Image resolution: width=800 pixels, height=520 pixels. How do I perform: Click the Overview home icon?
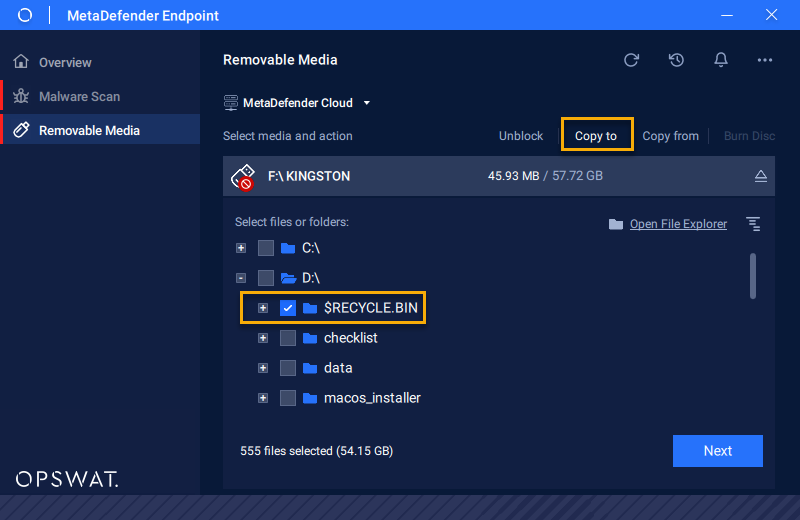[21, 62]
